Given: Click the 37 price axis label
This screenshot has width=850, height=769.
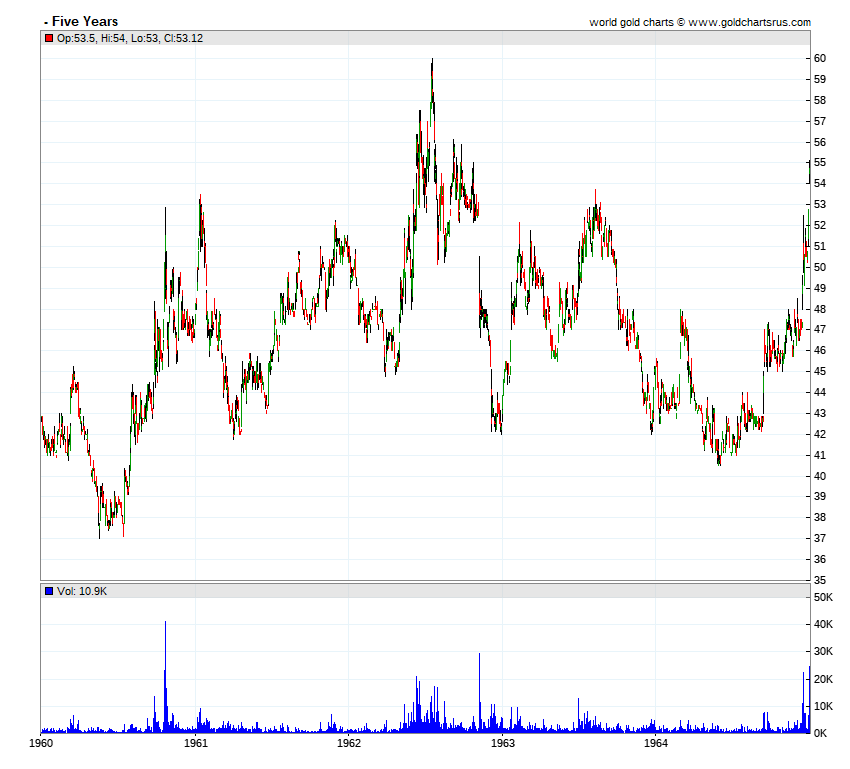Looking at the screenshot, I should 820,538.
